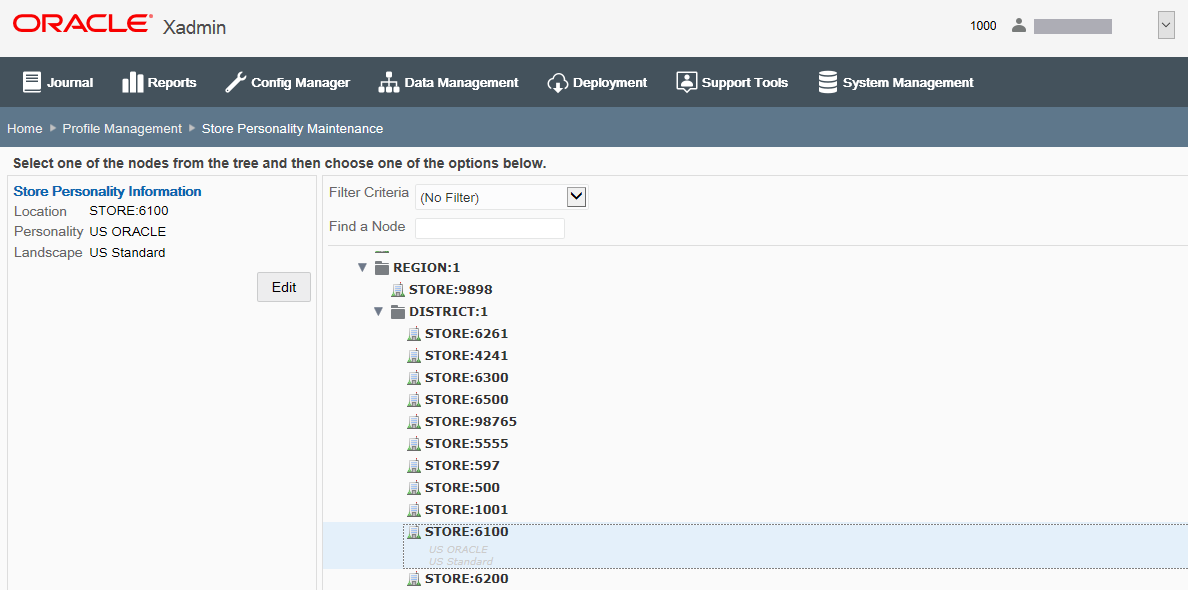Click the Edit button

click(284, 287)
